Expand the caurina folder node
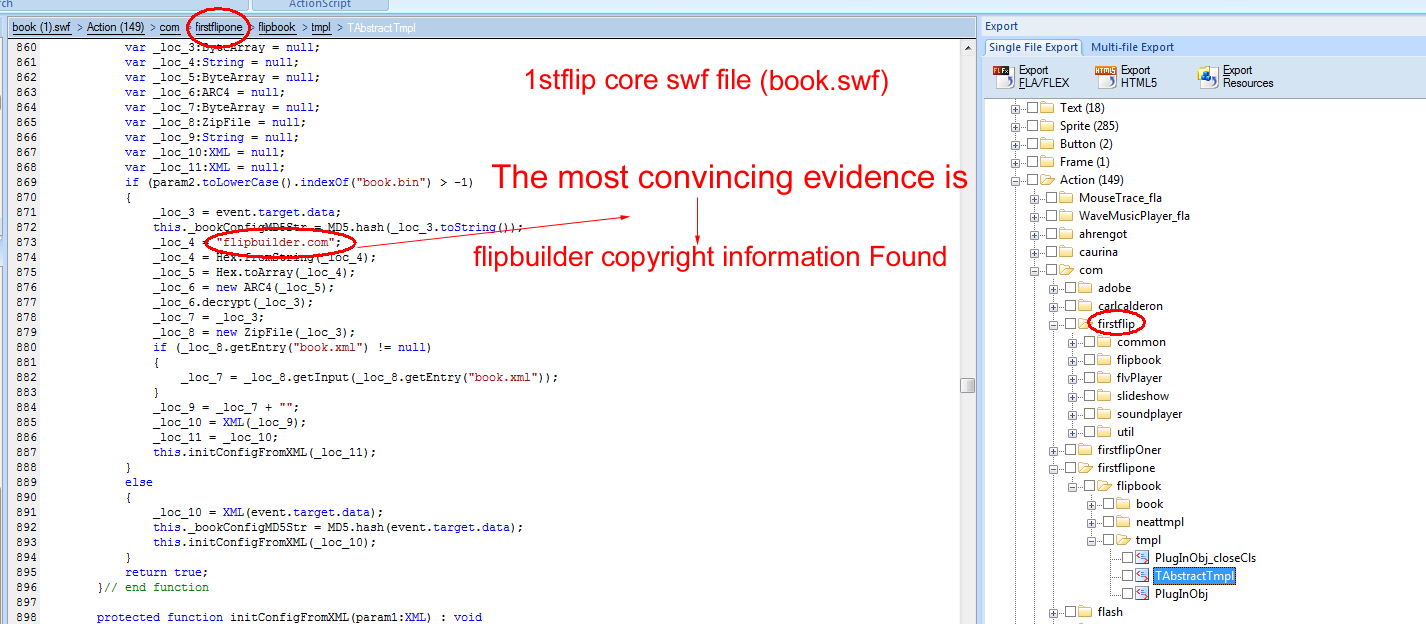The width and height of the screenshot is (1426, 624). tap(1035, 252)
